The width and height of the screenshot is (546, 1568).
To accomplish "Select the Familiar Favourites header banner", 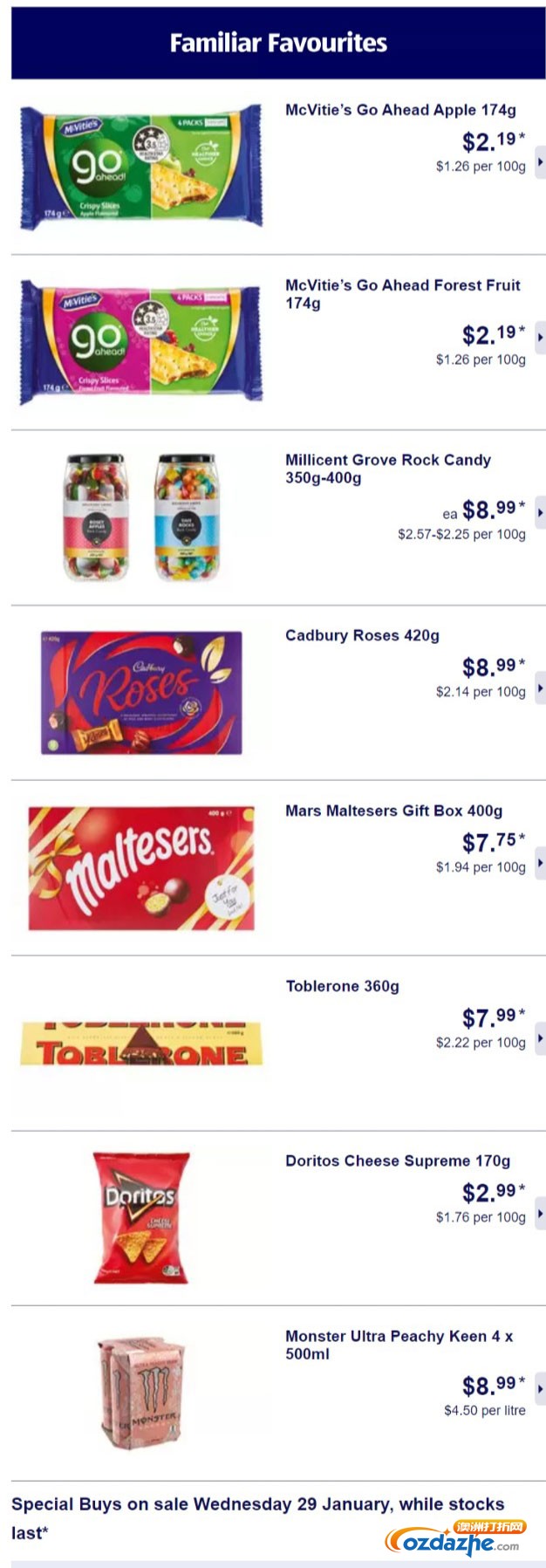I will (x=278, y=43).
